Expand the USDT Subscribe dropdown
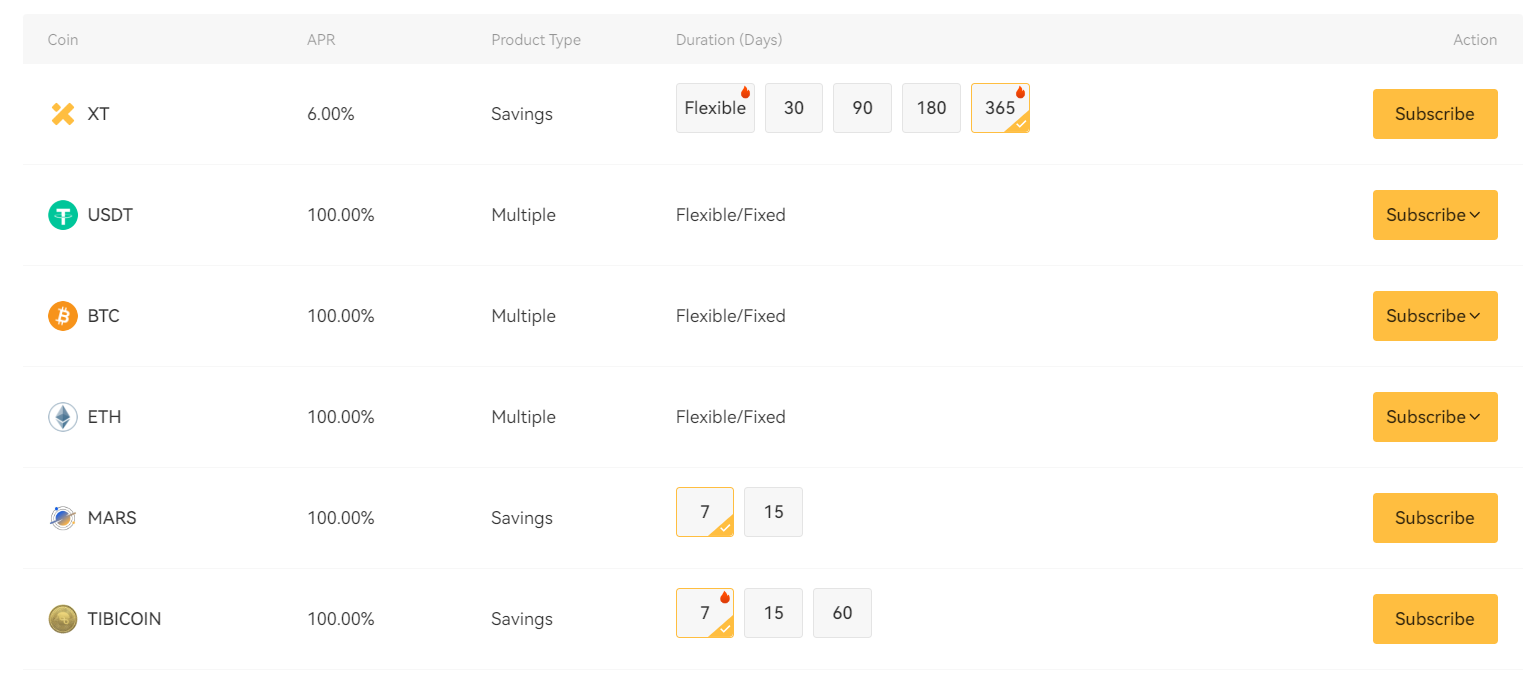Screen dimensions: 1532x677 [x=1434, y=215]
